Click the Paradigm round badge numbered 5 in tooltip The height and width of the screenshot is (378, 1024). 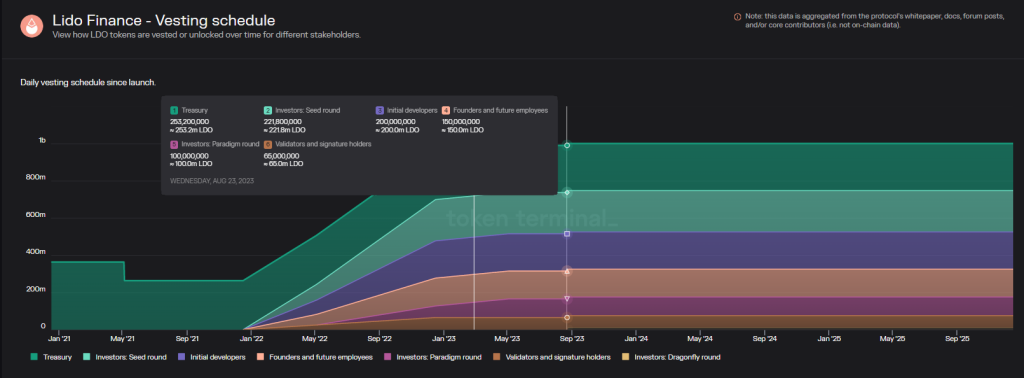(x=174, y=144)
